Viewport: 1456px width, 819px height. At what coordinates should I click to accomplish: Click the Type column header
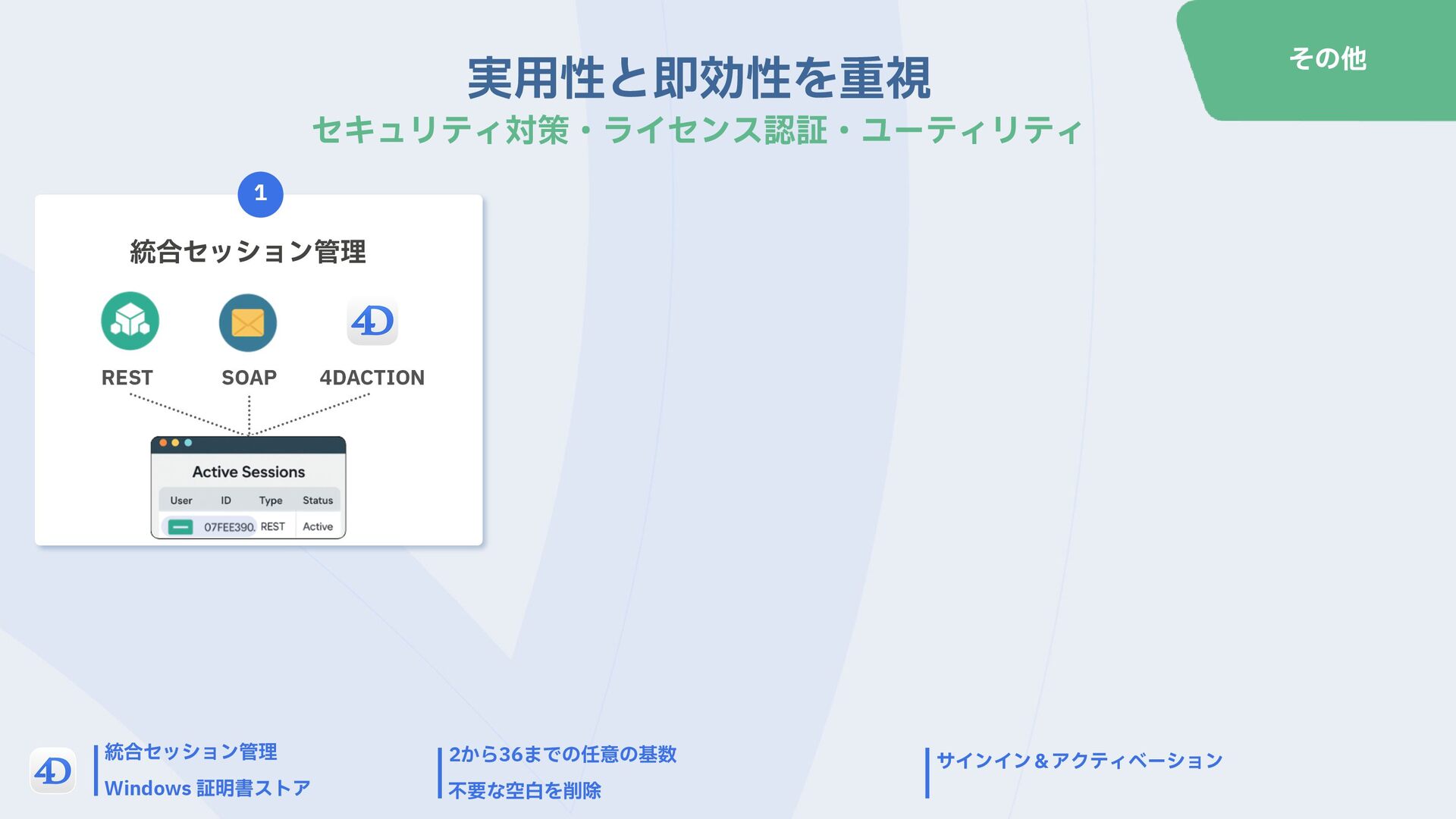271,500
